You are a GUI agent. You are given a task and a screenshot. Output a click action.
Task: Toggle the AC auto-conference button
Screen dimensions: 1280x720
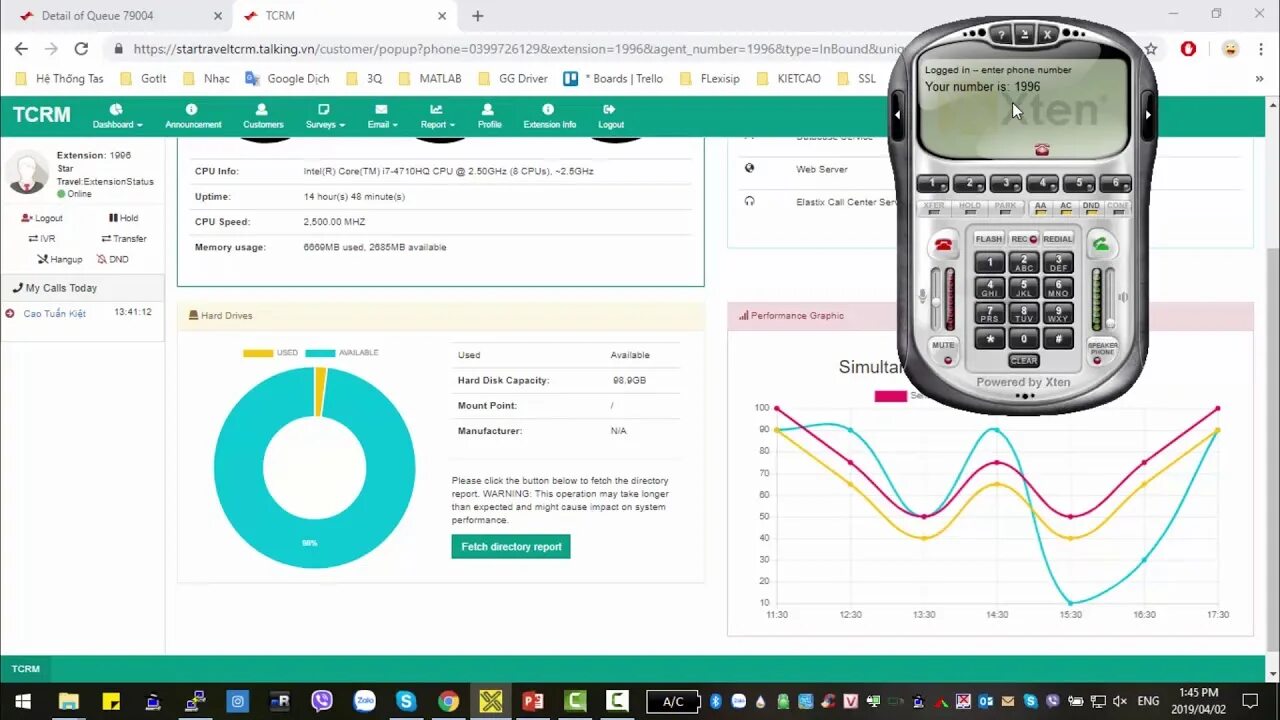click(1066, 207)
